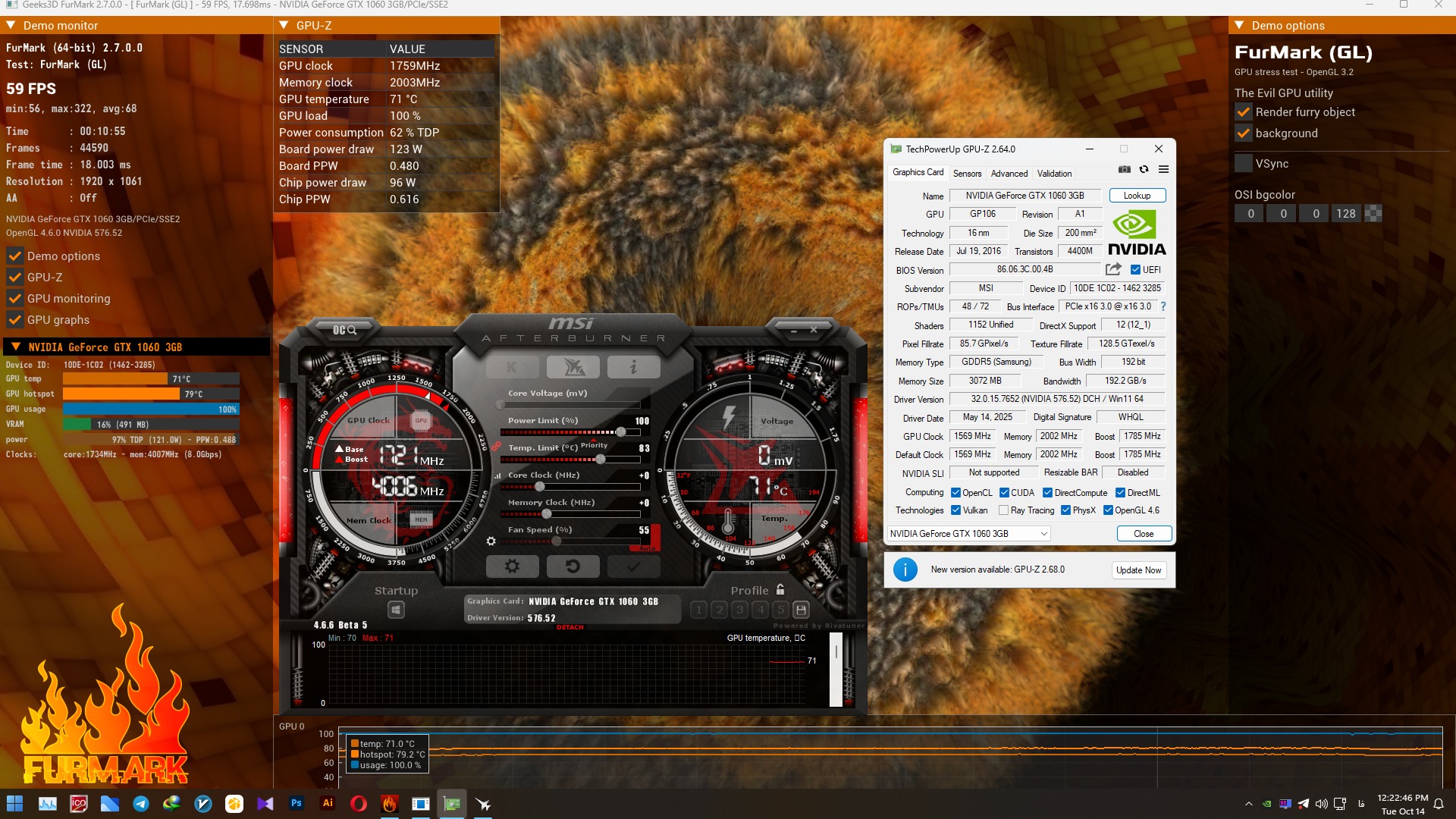
Task: Open GPU-Z hamburger menu
Action: point(1163,169)
